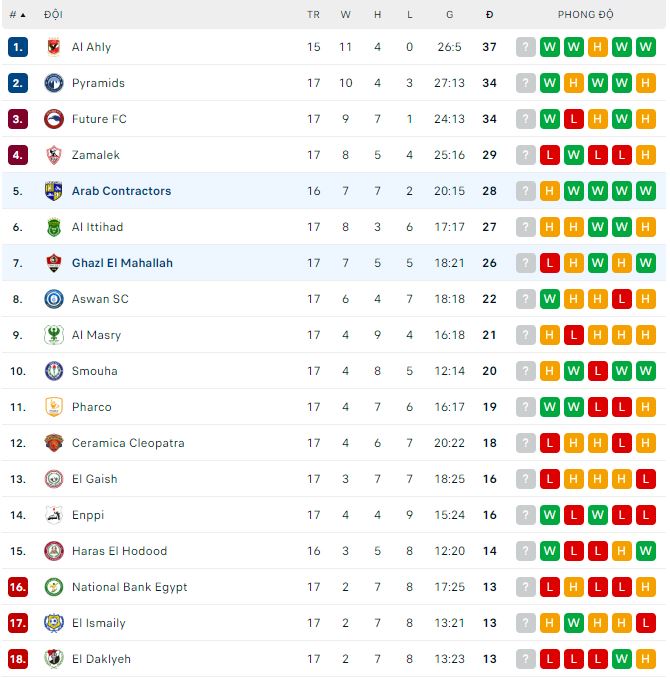Click the Zamalek club crest
Screen dimensions: 670x679
pyautogui.click(x=53, y=155)
